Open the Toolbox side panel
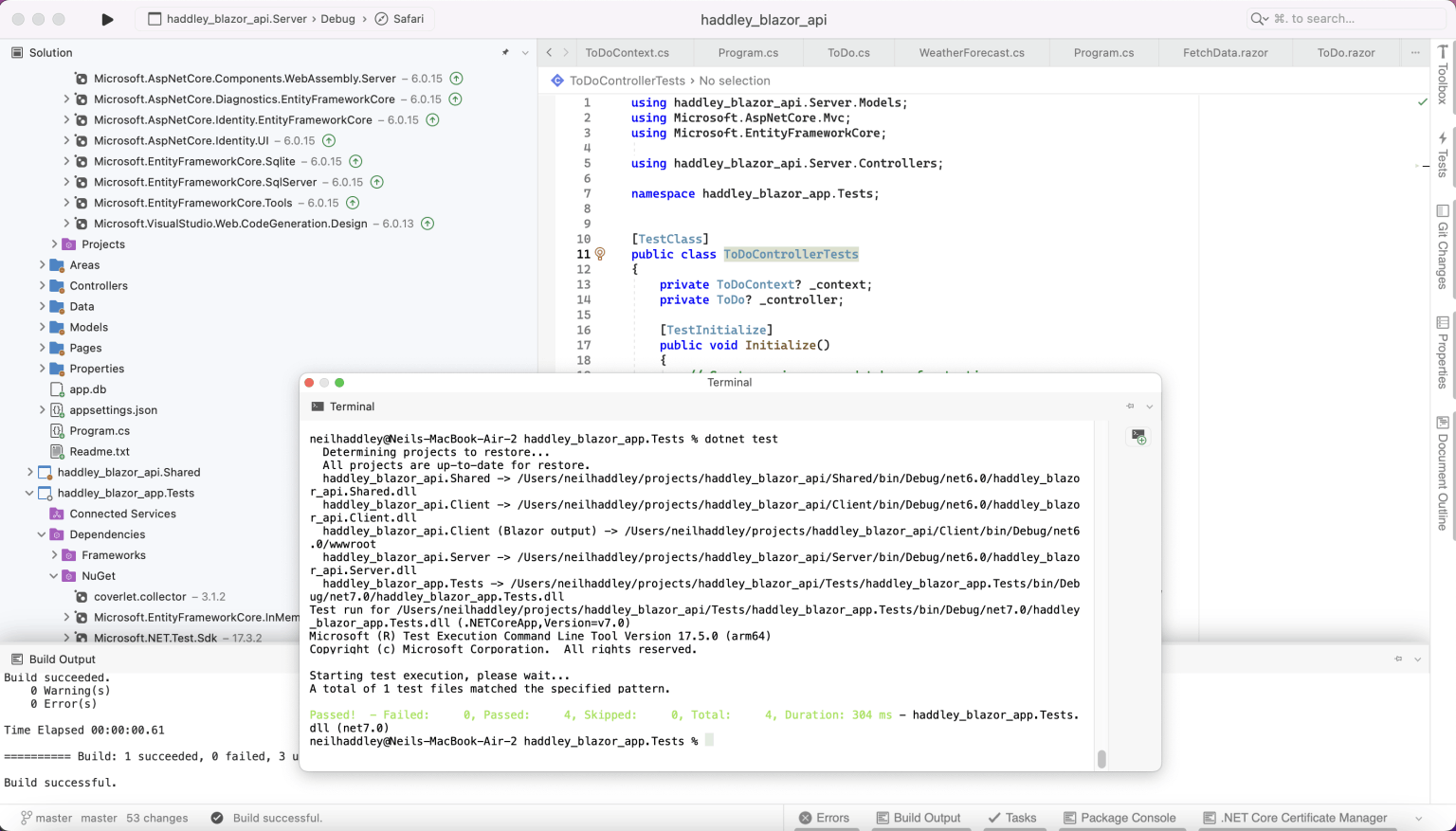1456x831 pixels. coord(1442,76)
